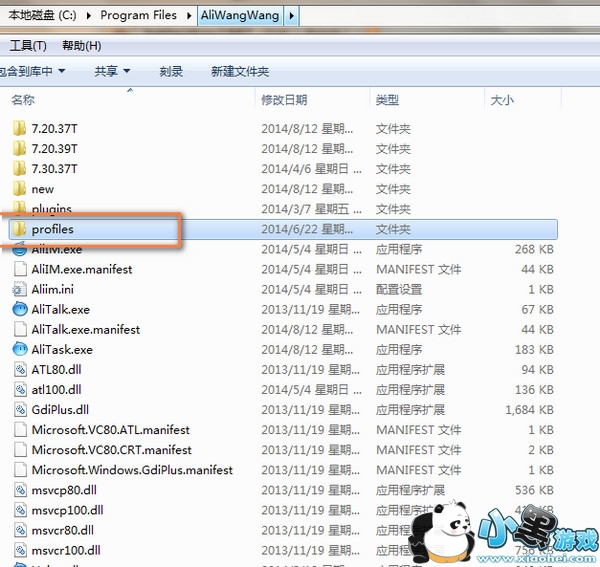Click the Aliim.ini settings file icon
The height and width of the screenshot is (567, 600).
[20, 289]
